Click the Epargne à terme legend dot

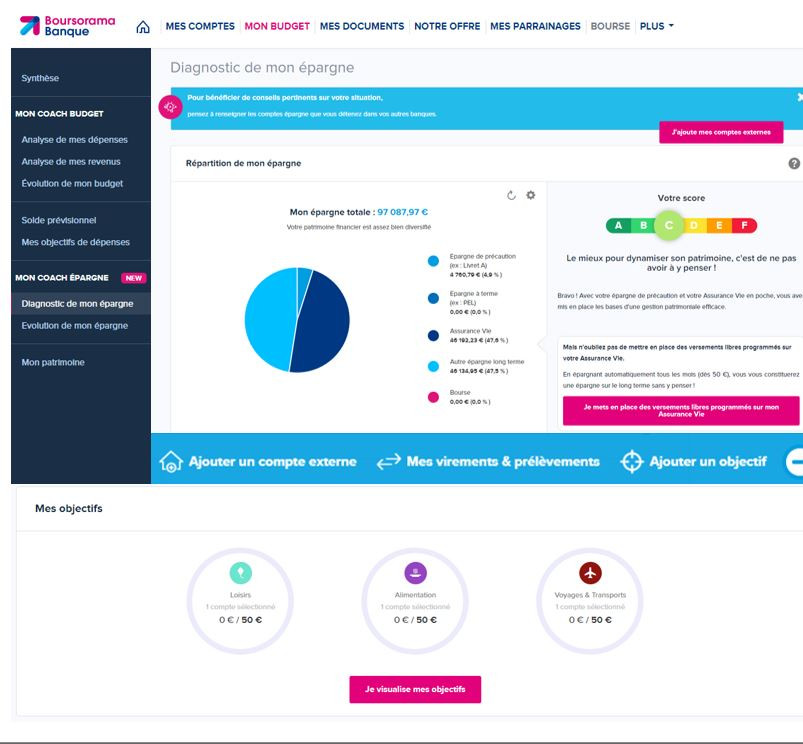pos(433,299)
